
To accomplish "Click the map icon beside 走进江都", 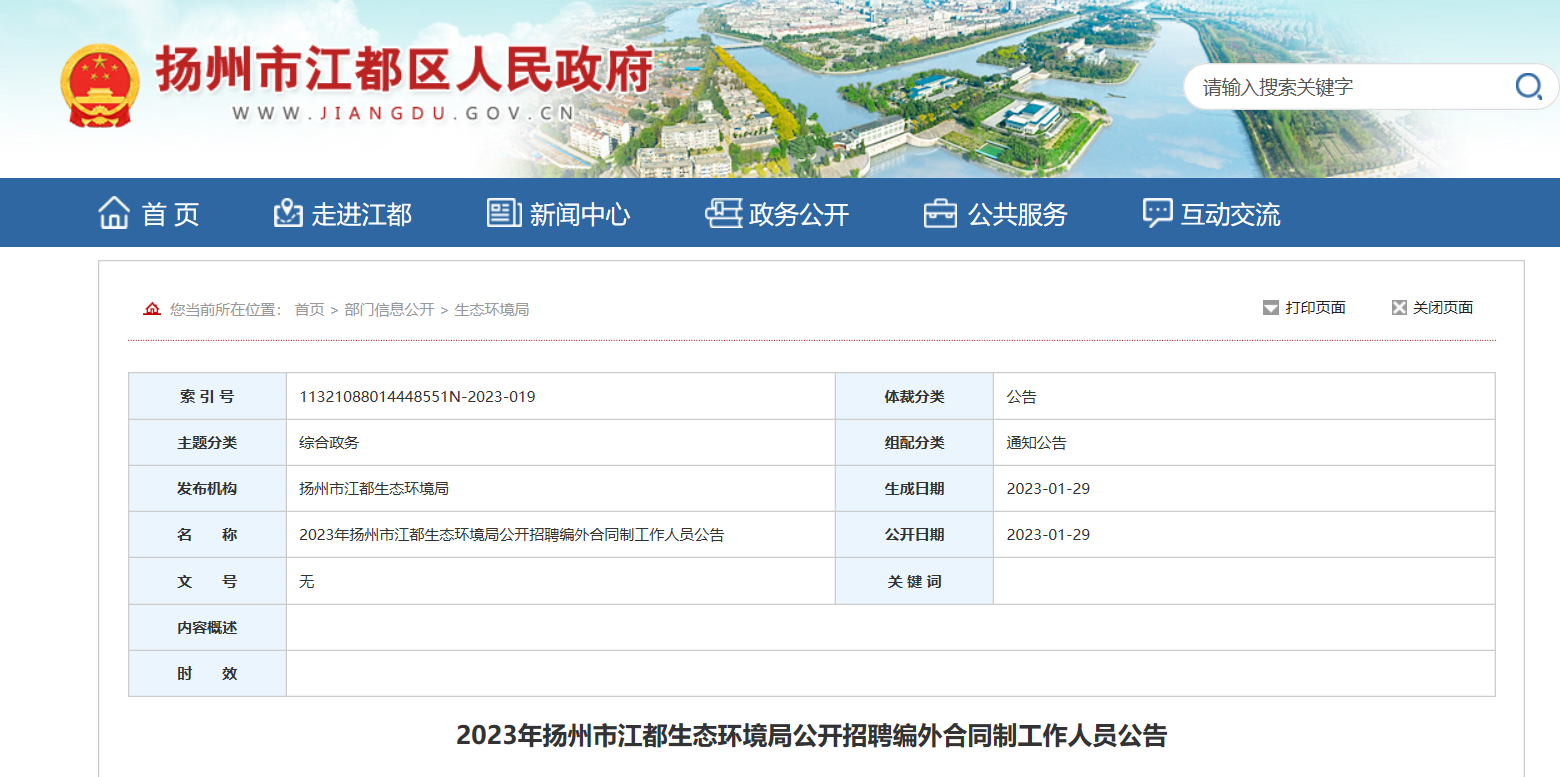I will [288, 213].
